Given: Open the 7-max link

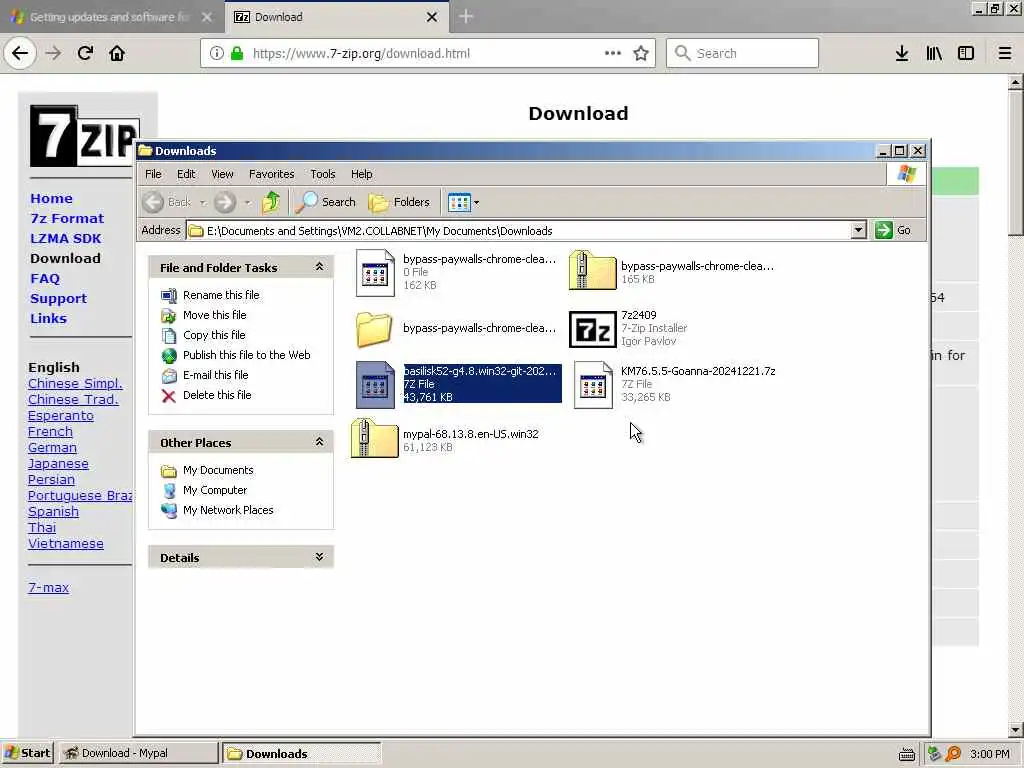Looking at the screenshot, I should coord(48,587).
